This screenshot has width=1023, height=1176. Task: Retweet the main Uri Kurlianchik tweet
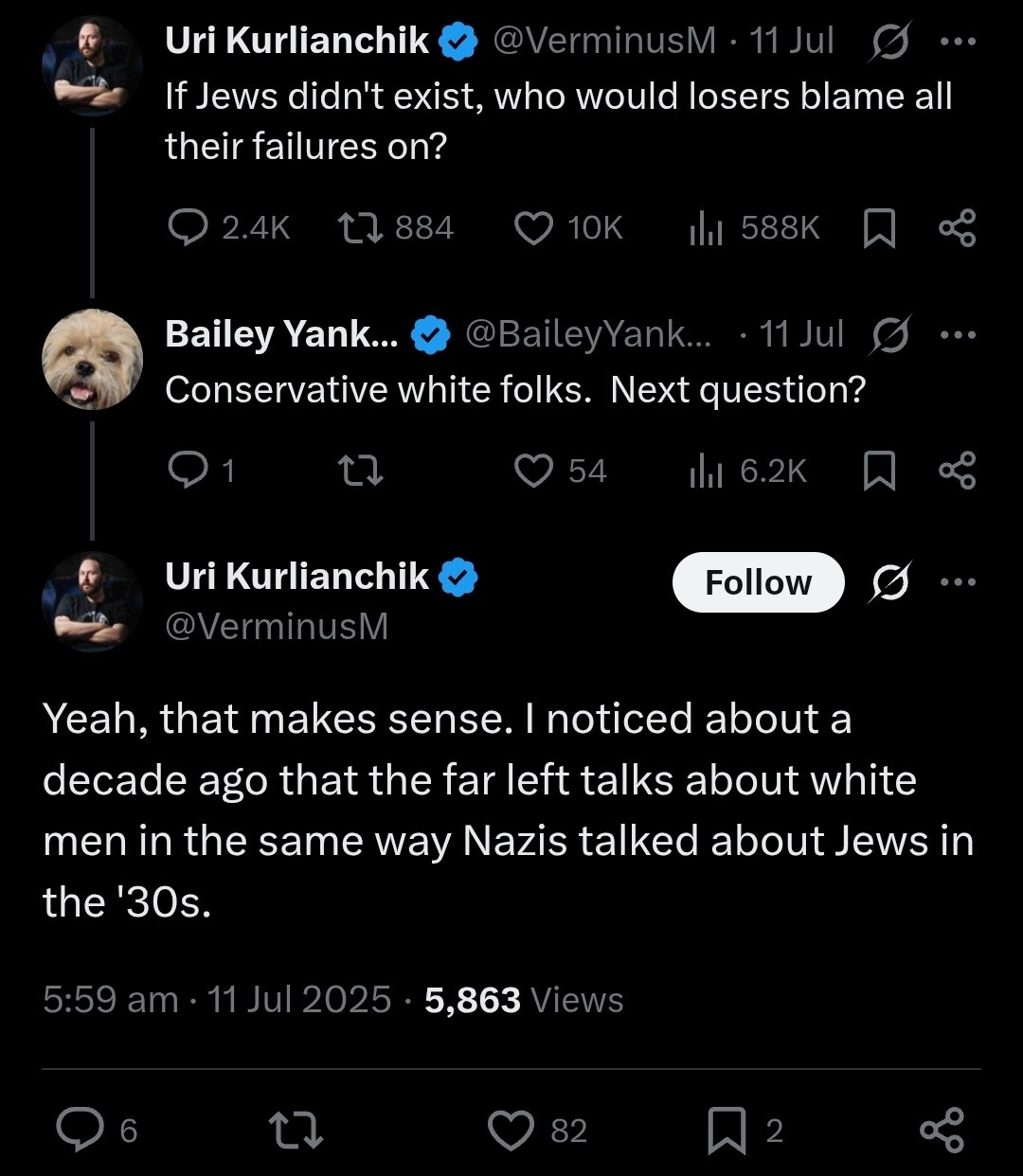click(296, 1131)
